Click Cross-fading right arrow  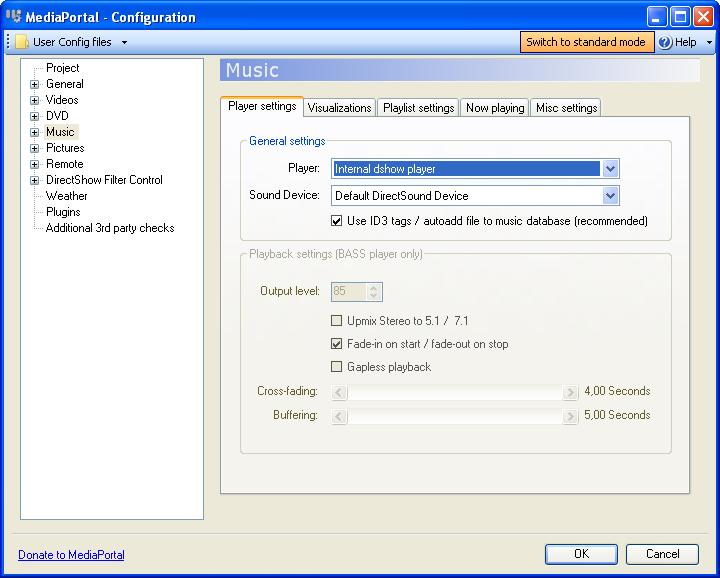coord(570,392)
